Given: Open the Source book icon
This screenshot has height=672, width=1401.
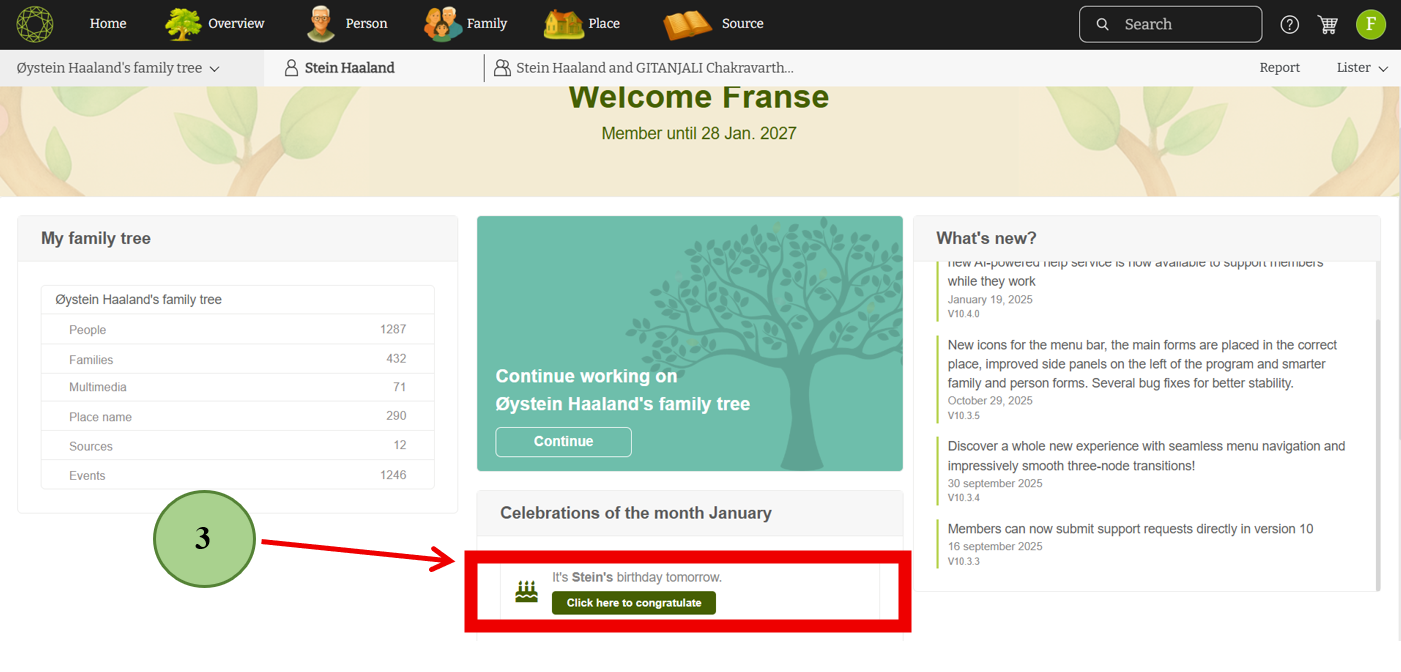Looking at the screenshot, I should coord(687,24).
